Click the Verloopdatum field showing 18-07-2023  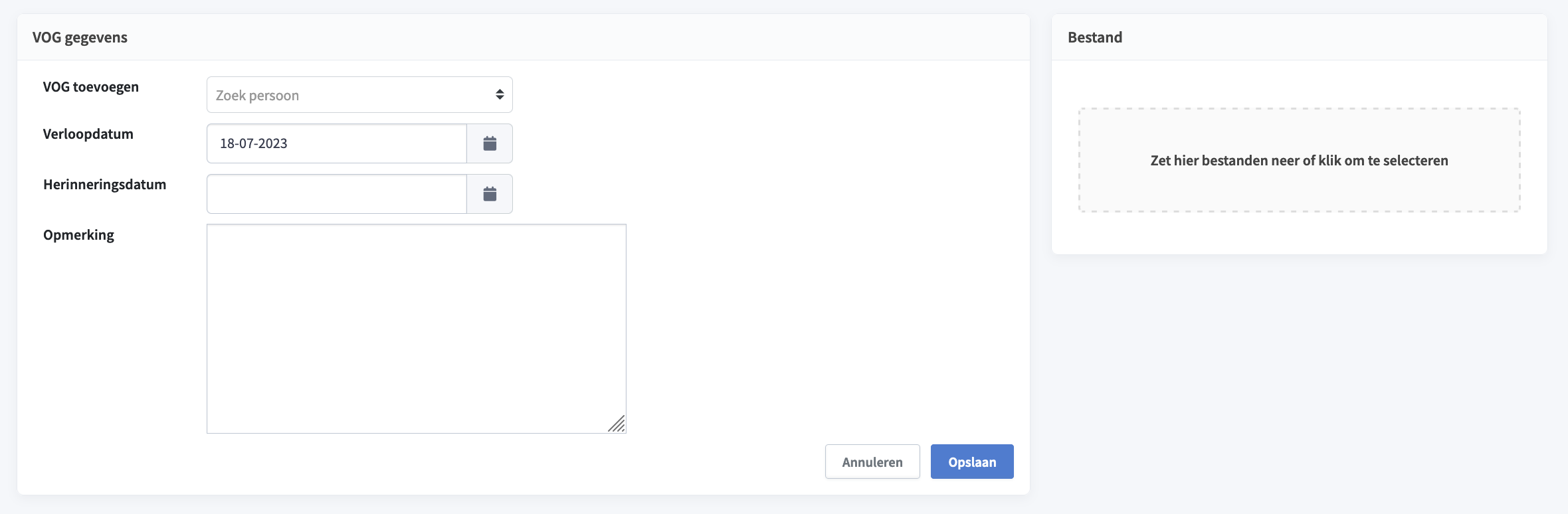336,143
